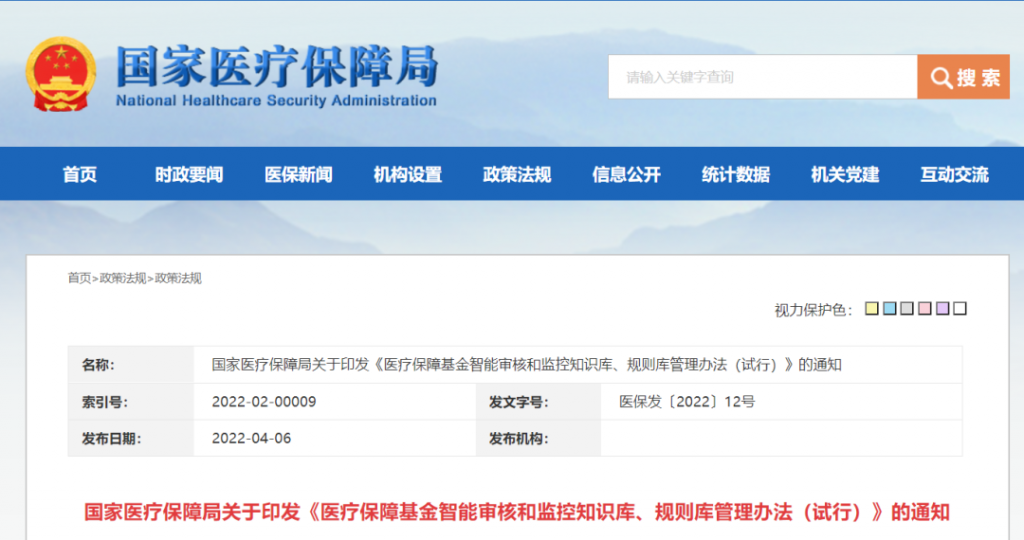The image size is (1024, 540).
Task: Click the index number 2022-02-00009
Action: 264,402
